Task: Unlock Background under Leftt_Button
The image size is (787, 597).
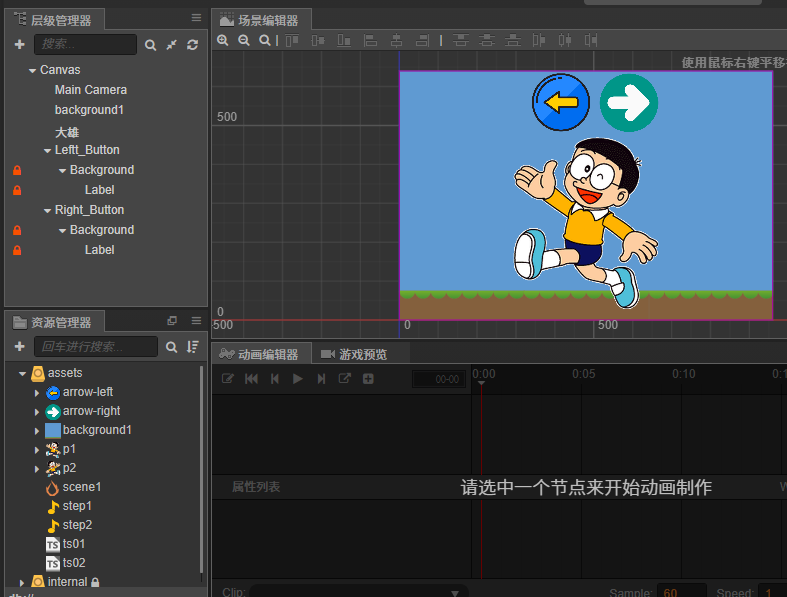Action: click(x=17, y=170)
